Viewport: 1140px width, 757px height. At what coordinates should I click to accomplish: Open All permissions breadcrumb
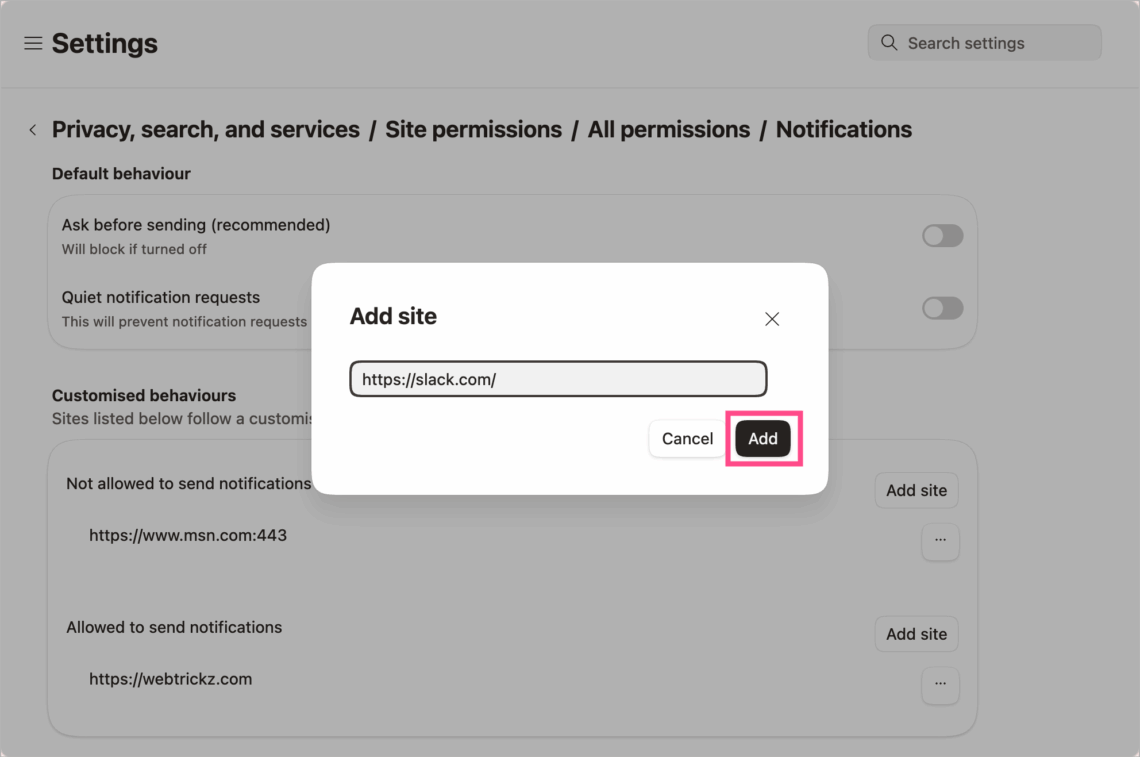(x=668, y=129)
